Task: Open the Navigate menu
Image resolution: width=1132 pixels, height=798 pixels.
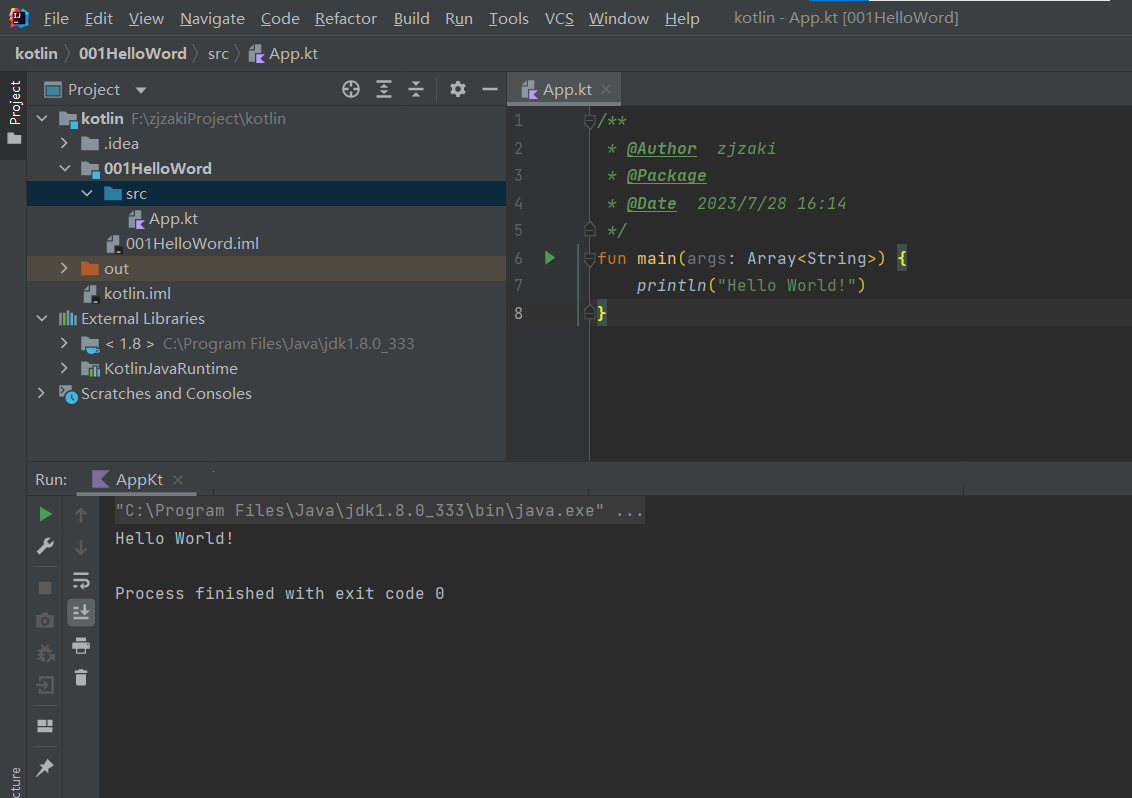Action: point(212,18)
